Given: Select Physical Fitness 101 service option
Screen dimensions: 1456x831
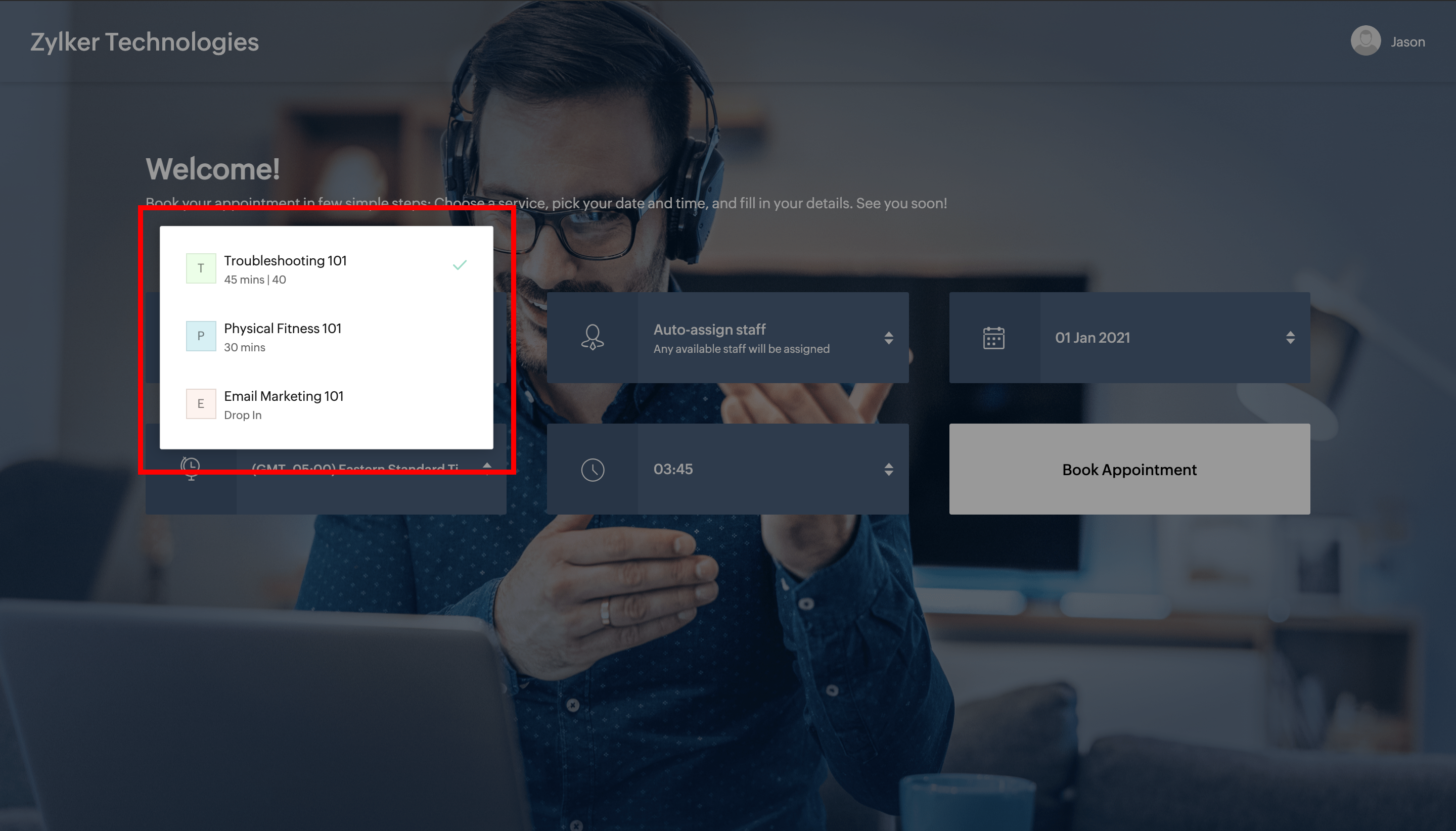Looking at the screenshot, I should tap(283, 329).
